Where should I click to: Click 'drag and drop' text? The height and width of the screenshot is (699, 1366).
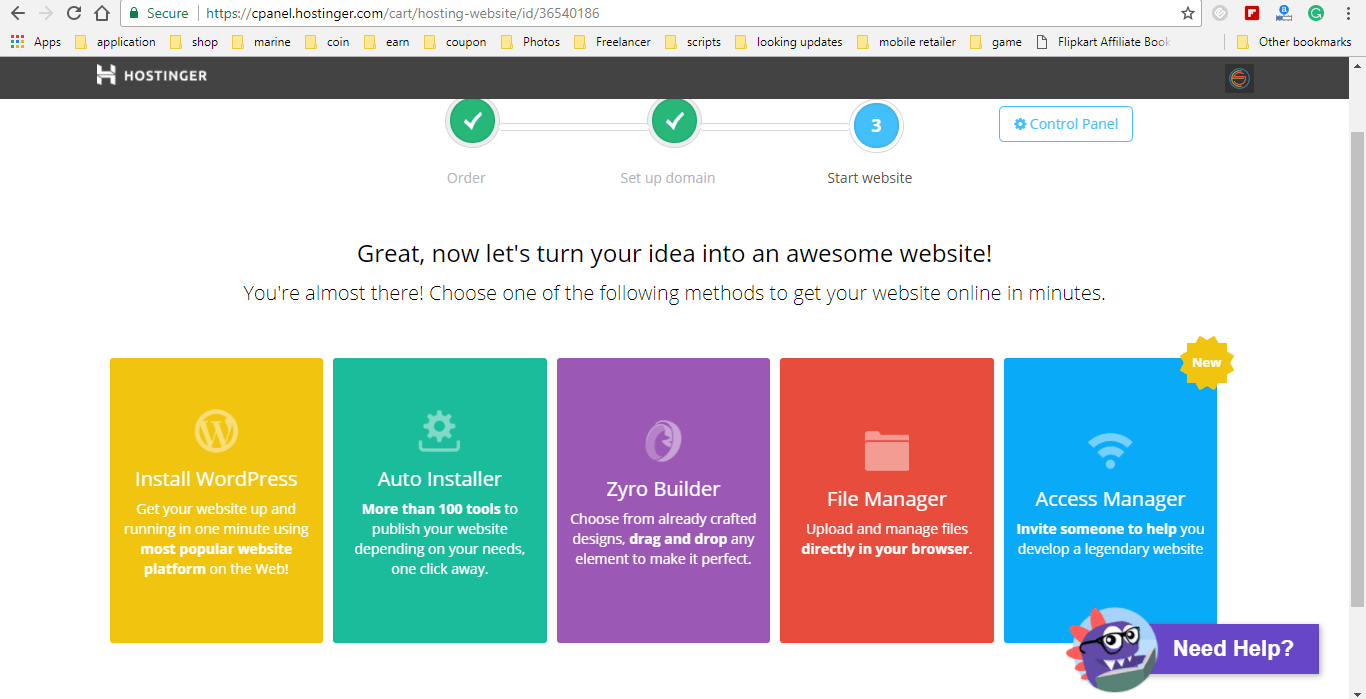[x=678, y=539]
